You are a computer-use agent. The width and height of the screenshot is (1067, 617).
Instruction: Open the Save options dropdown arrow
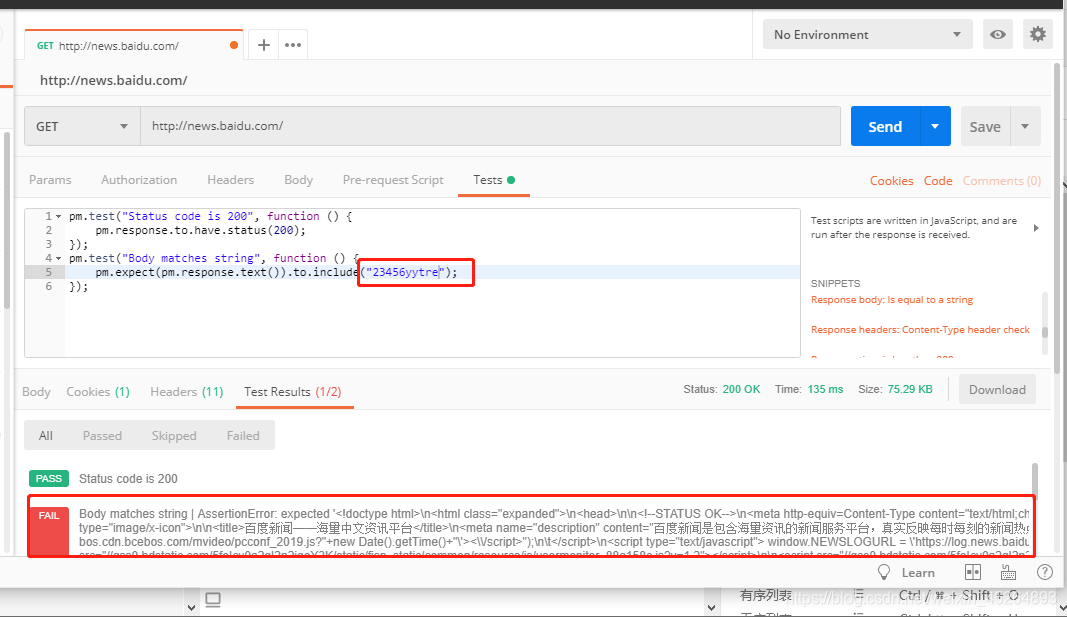click(x=1025, y=127)
